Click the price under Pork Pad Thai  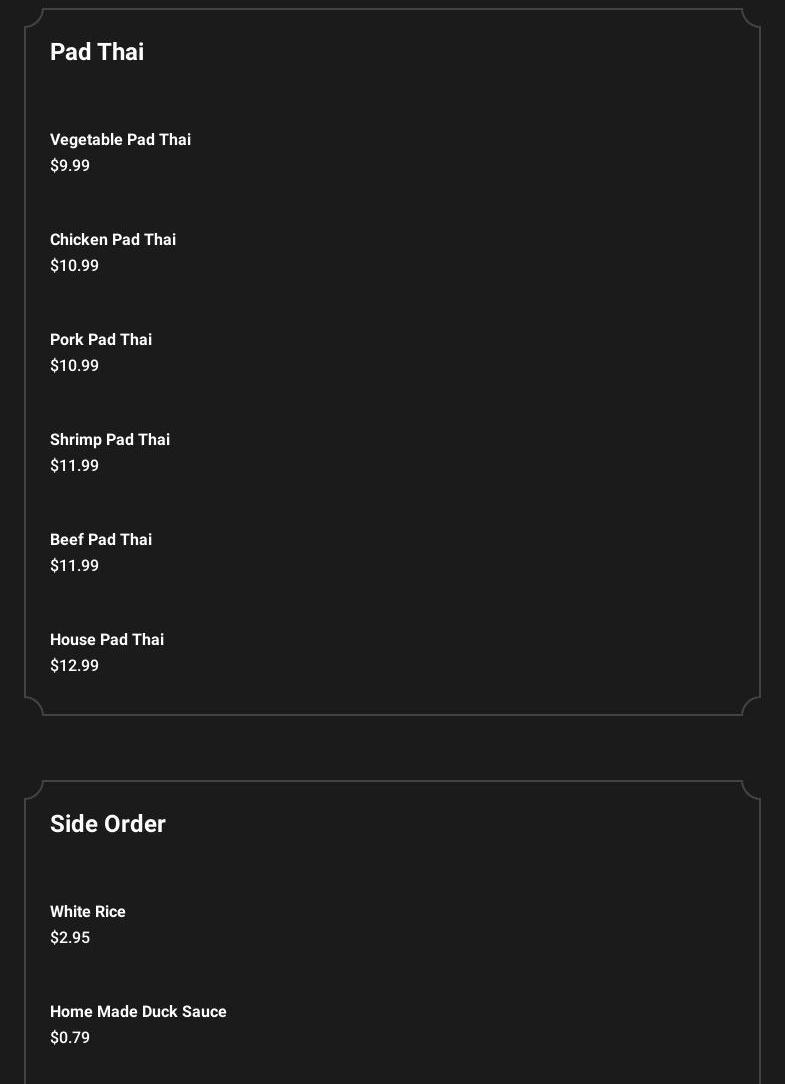tap(74, 366)
